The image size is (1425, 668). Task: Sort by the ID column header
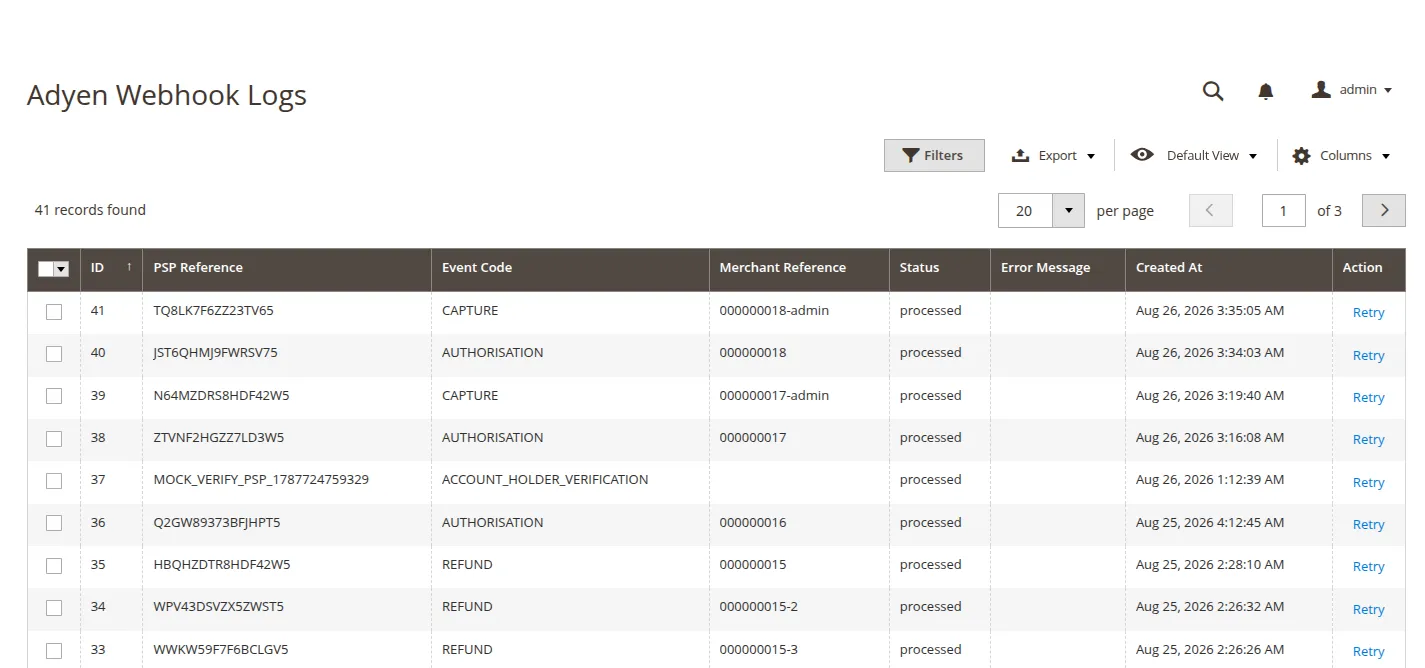point(111,268)
